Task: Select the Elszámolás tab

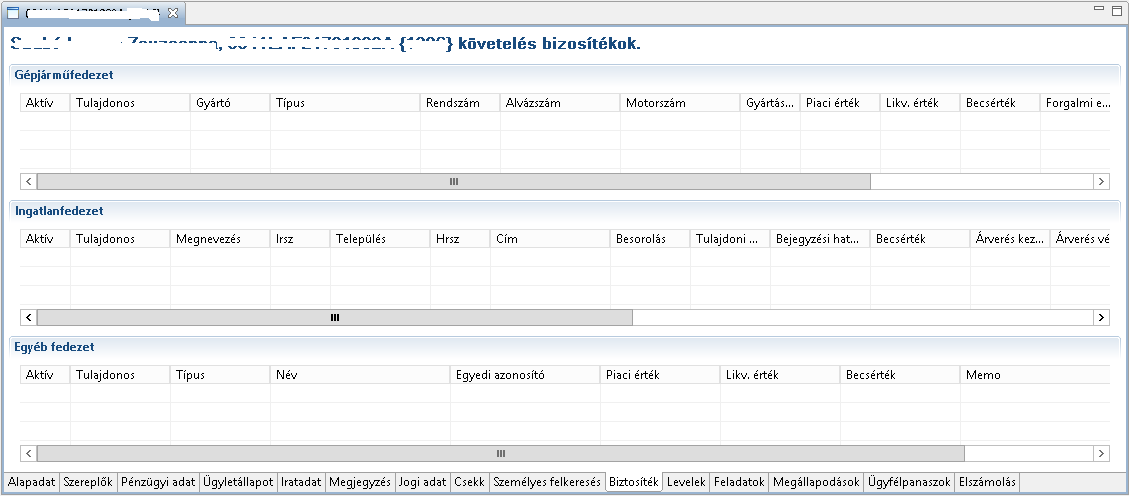Action: point(987,482)
